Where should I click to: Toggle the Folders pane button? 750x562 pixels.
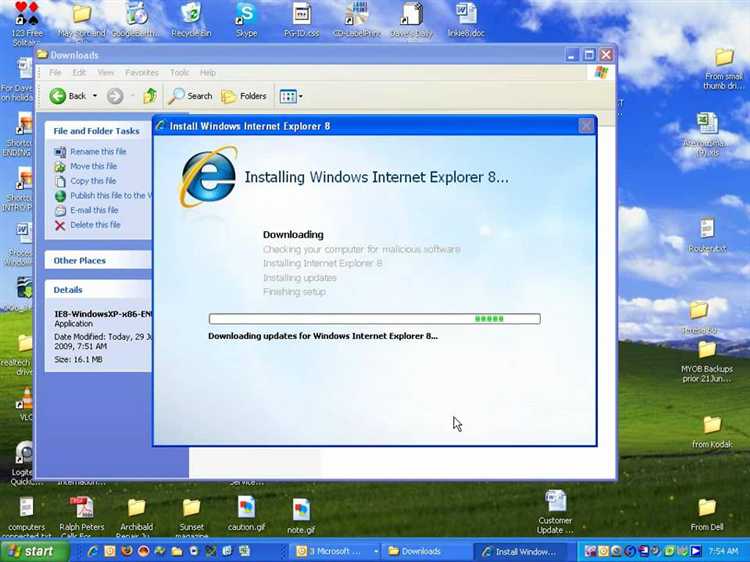(244, 96)
